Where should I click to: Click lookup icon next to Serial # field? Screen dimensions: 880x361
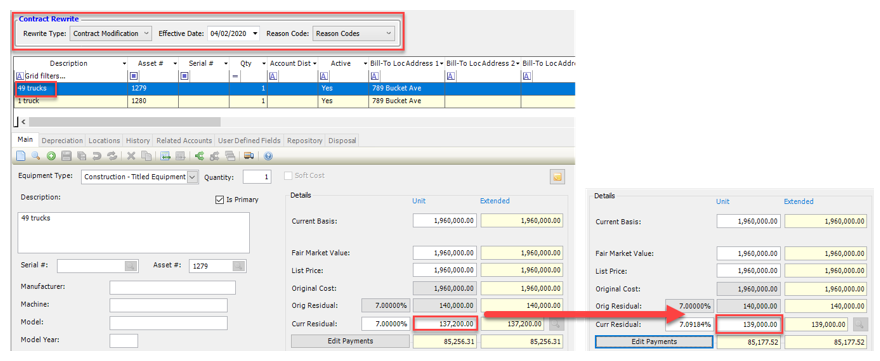[x=130, y=266]
